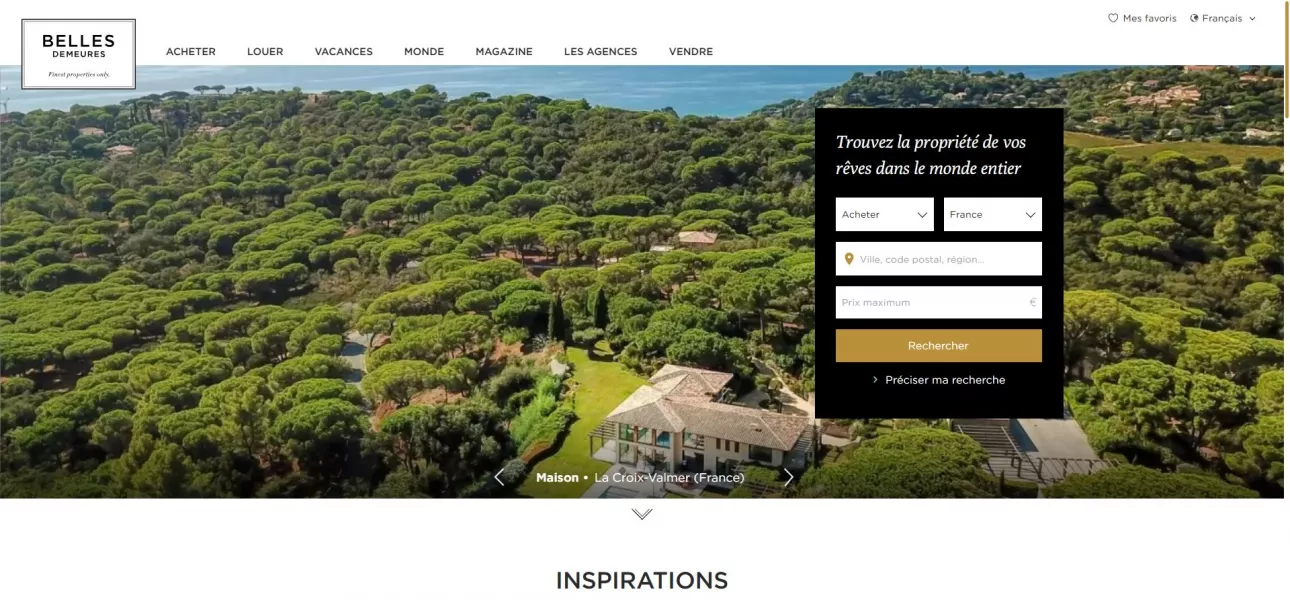Image resolution: width=1290 pixels, height=600 pixels.
Task: Go to the MAGAZINE section
Action: tap(504, 52)
